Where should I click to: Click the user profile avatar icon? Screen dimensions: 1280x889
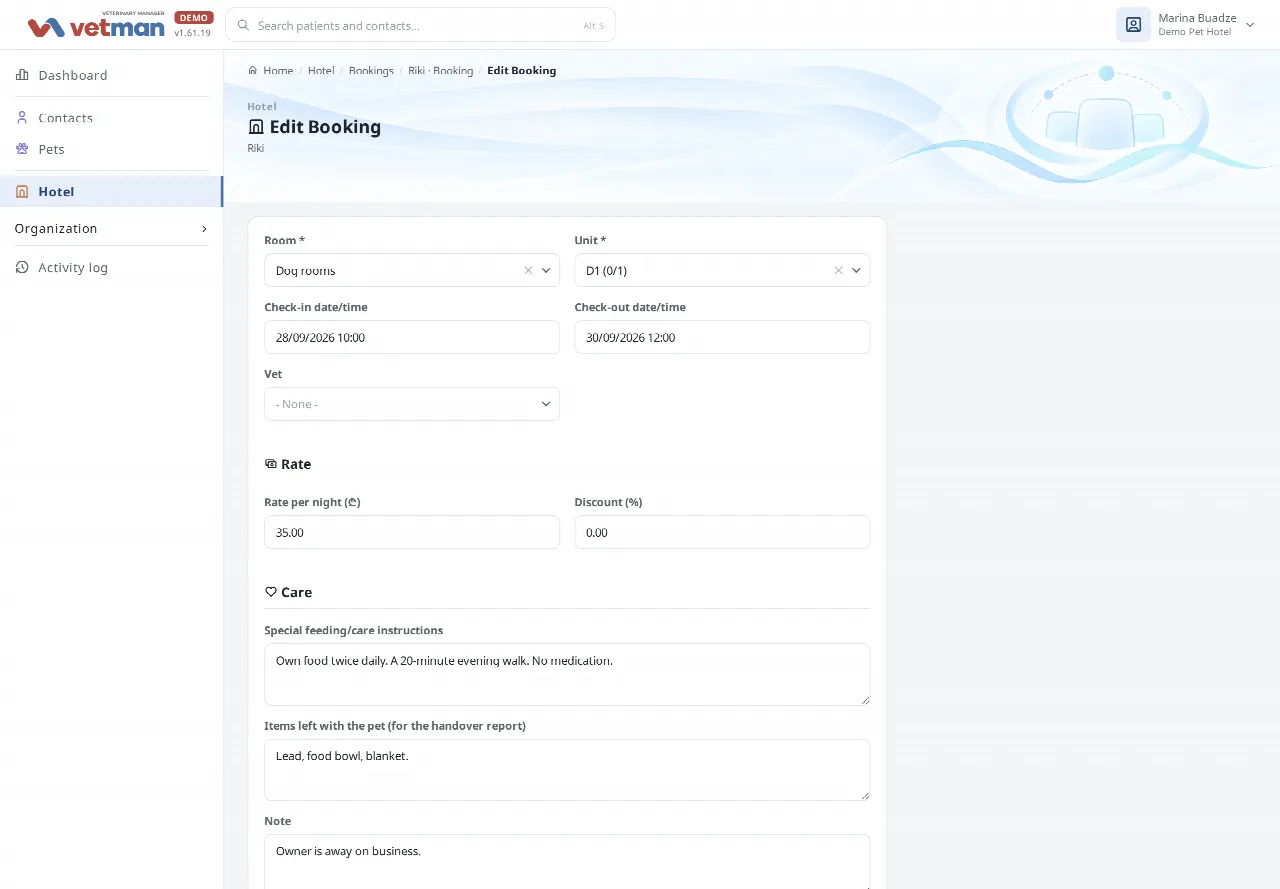coord(1133,25)
